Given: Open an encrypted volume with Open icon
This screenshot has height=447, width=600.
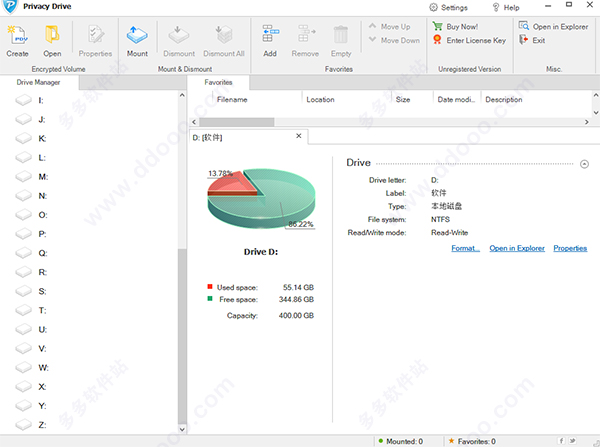Looking at the screenshot, I should 52,35.
